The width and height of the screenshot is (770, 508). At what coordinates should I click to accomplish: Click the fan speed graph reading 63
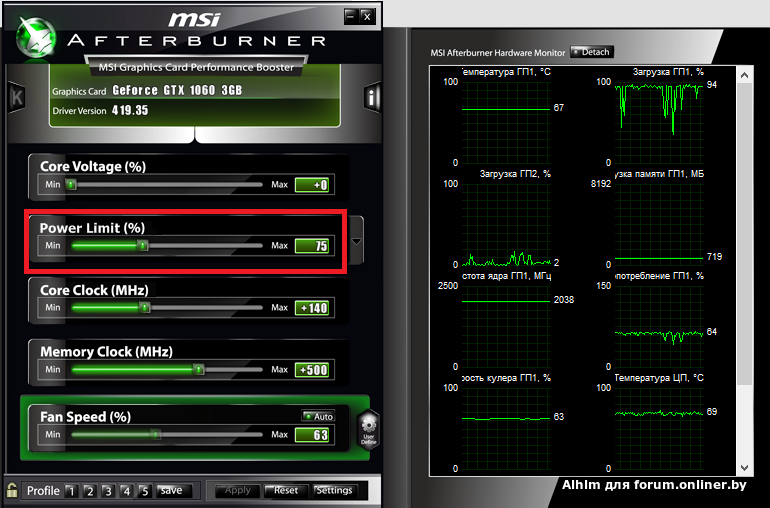506,428
